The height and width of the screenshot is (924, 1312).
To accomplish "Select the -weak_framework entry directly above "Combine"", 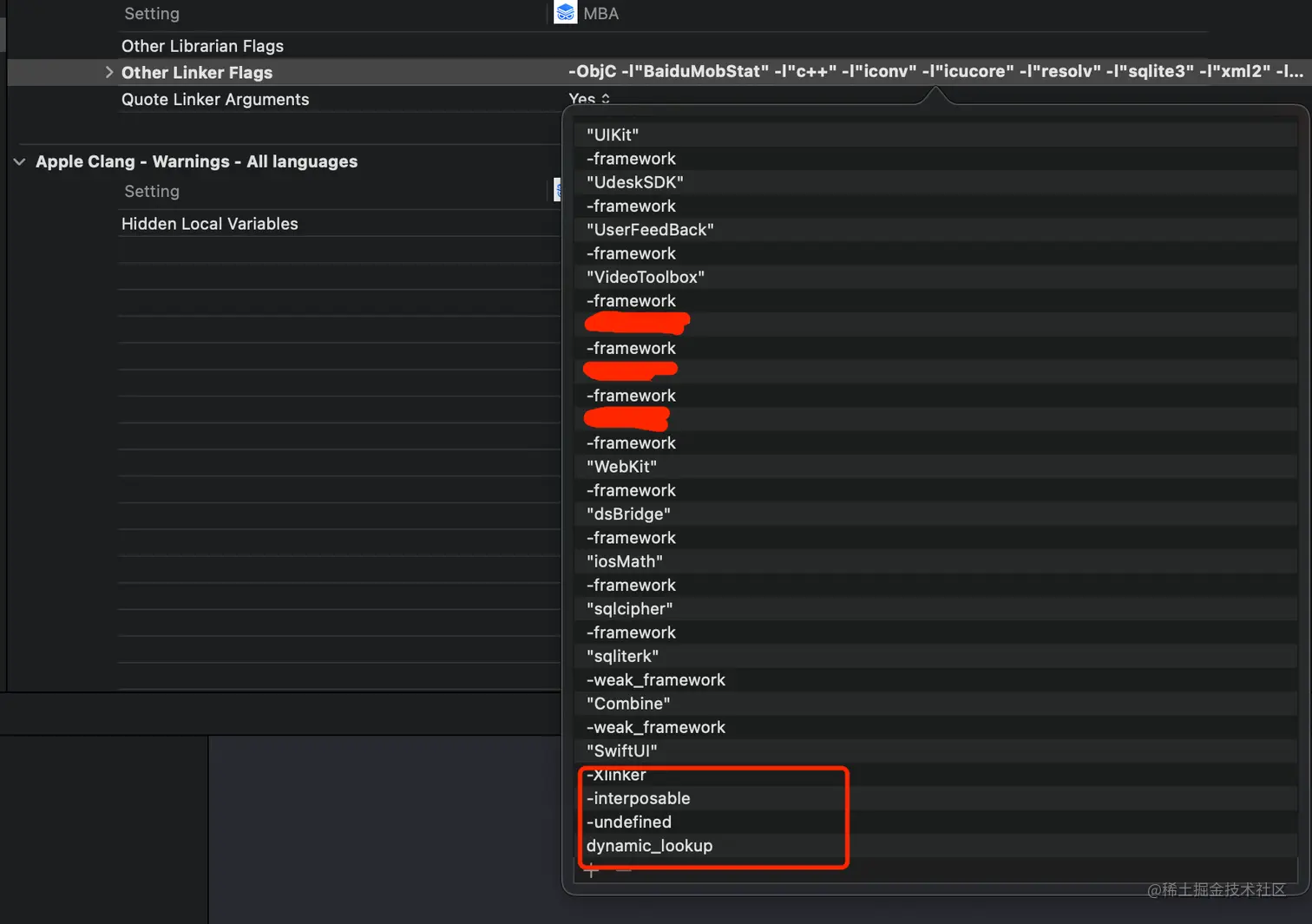I will point(935,680).
